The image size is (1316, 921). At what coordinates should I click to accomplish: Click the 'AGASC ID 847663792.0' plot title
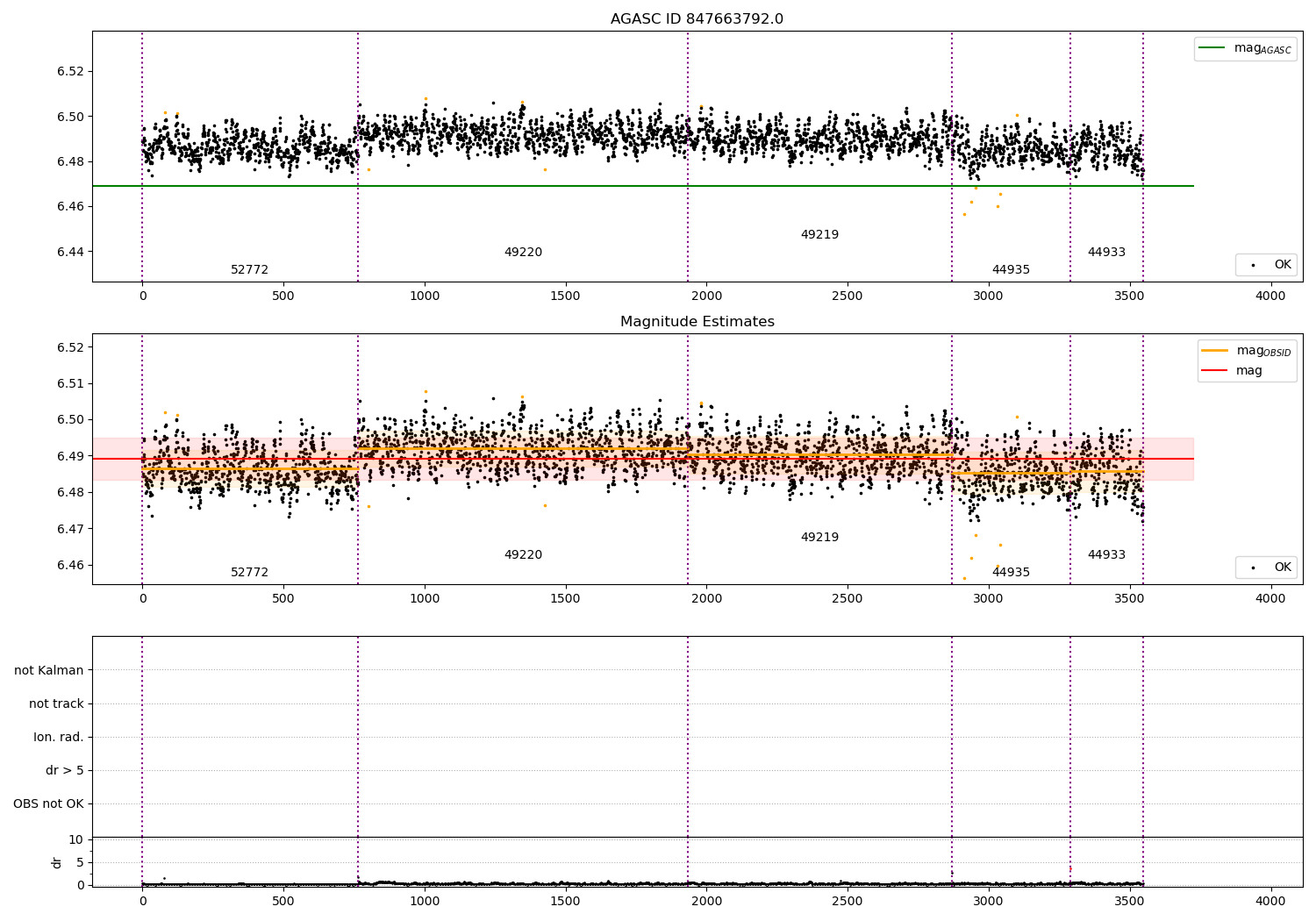tap(697, 19)
